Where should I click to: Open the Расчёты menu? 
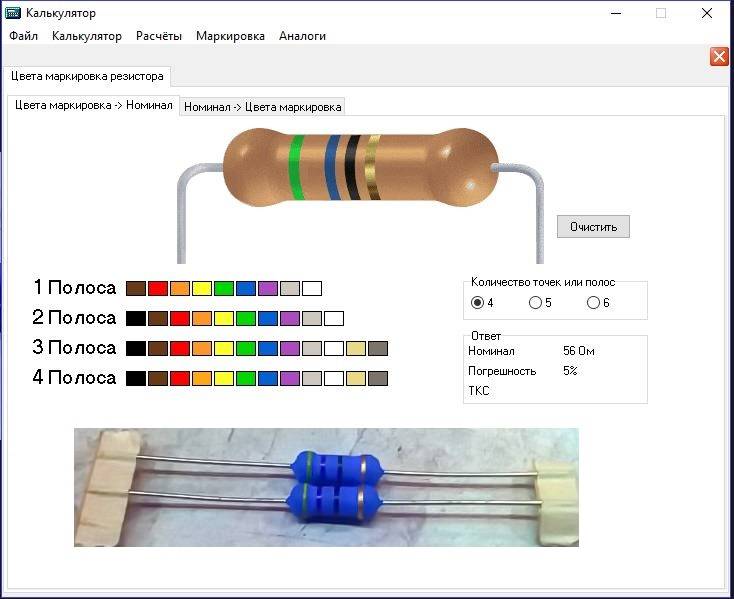159,36
